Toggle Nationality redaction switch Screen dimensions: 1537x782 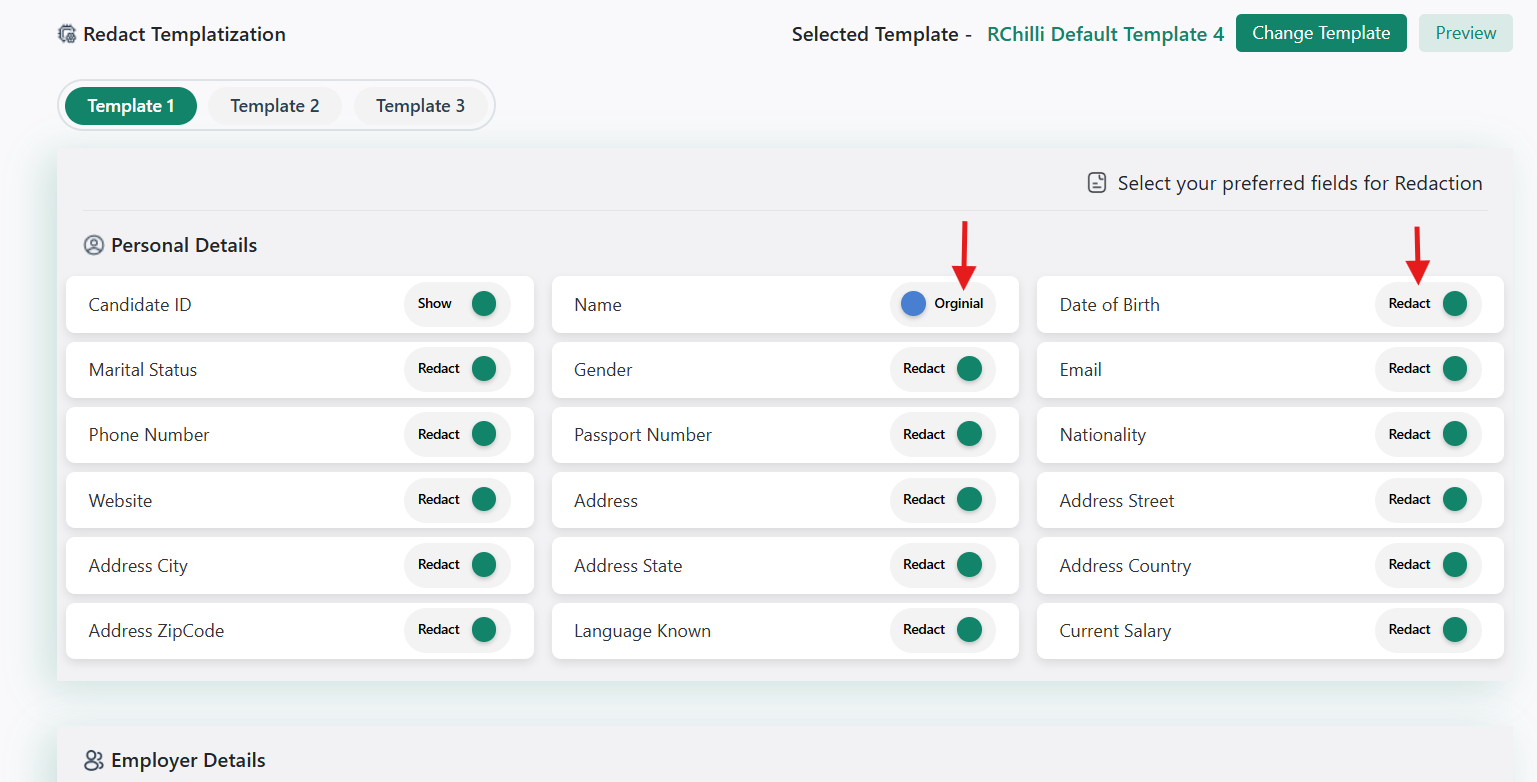click(x=1428, y=434)
